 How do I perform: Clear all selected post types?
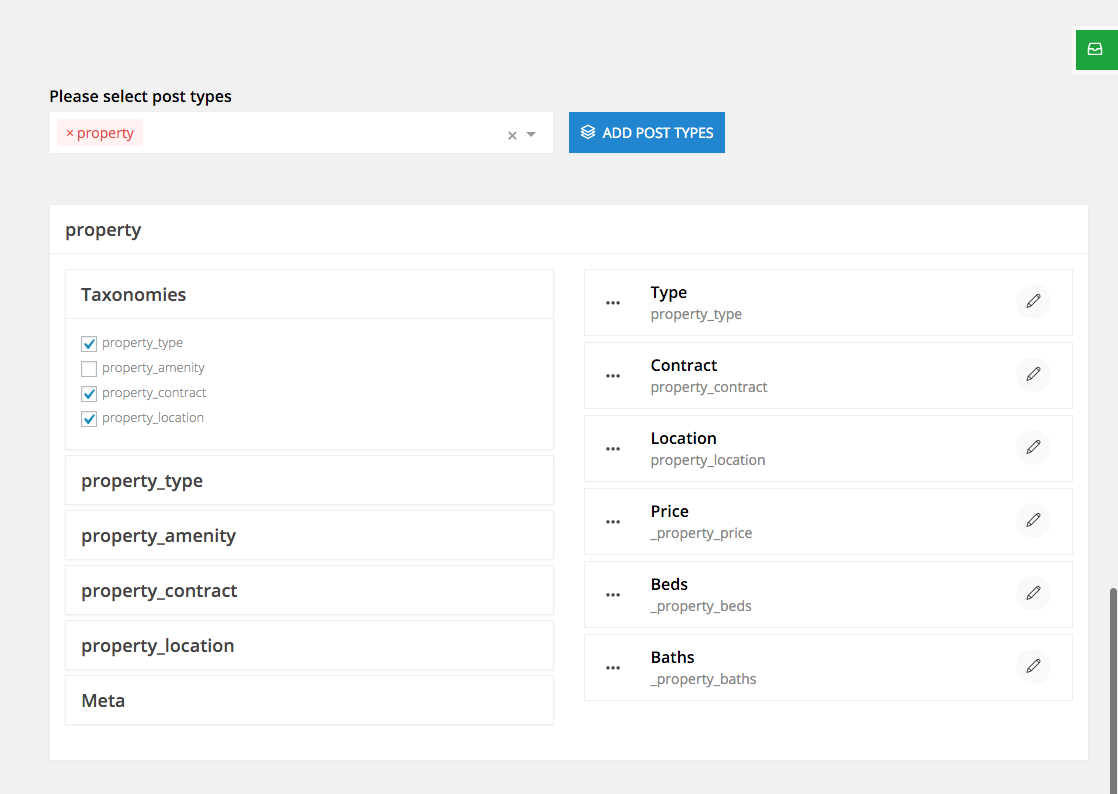512,135
